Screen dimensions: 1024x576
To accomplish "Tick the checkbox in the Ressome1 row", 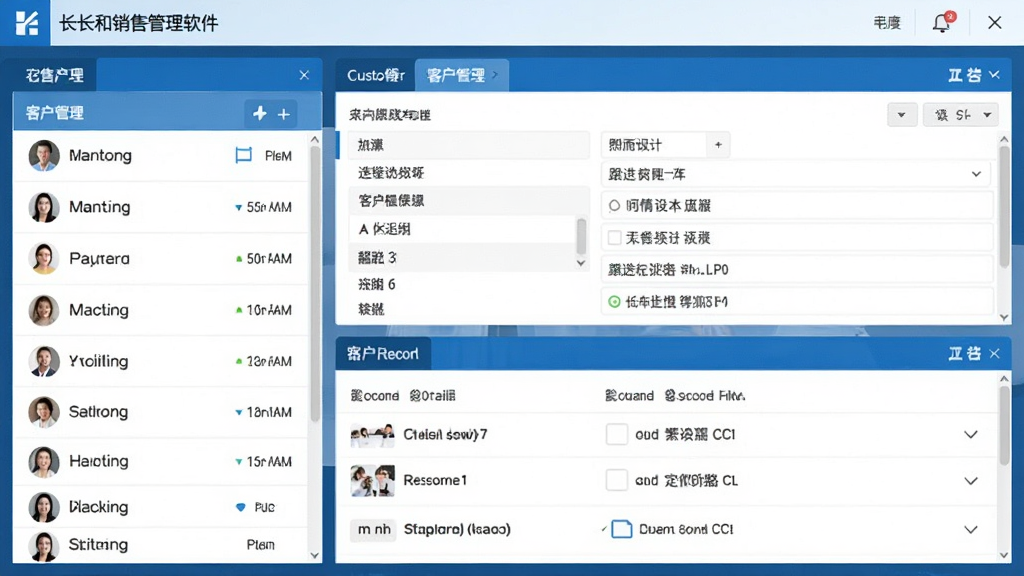I will [616, 481].
